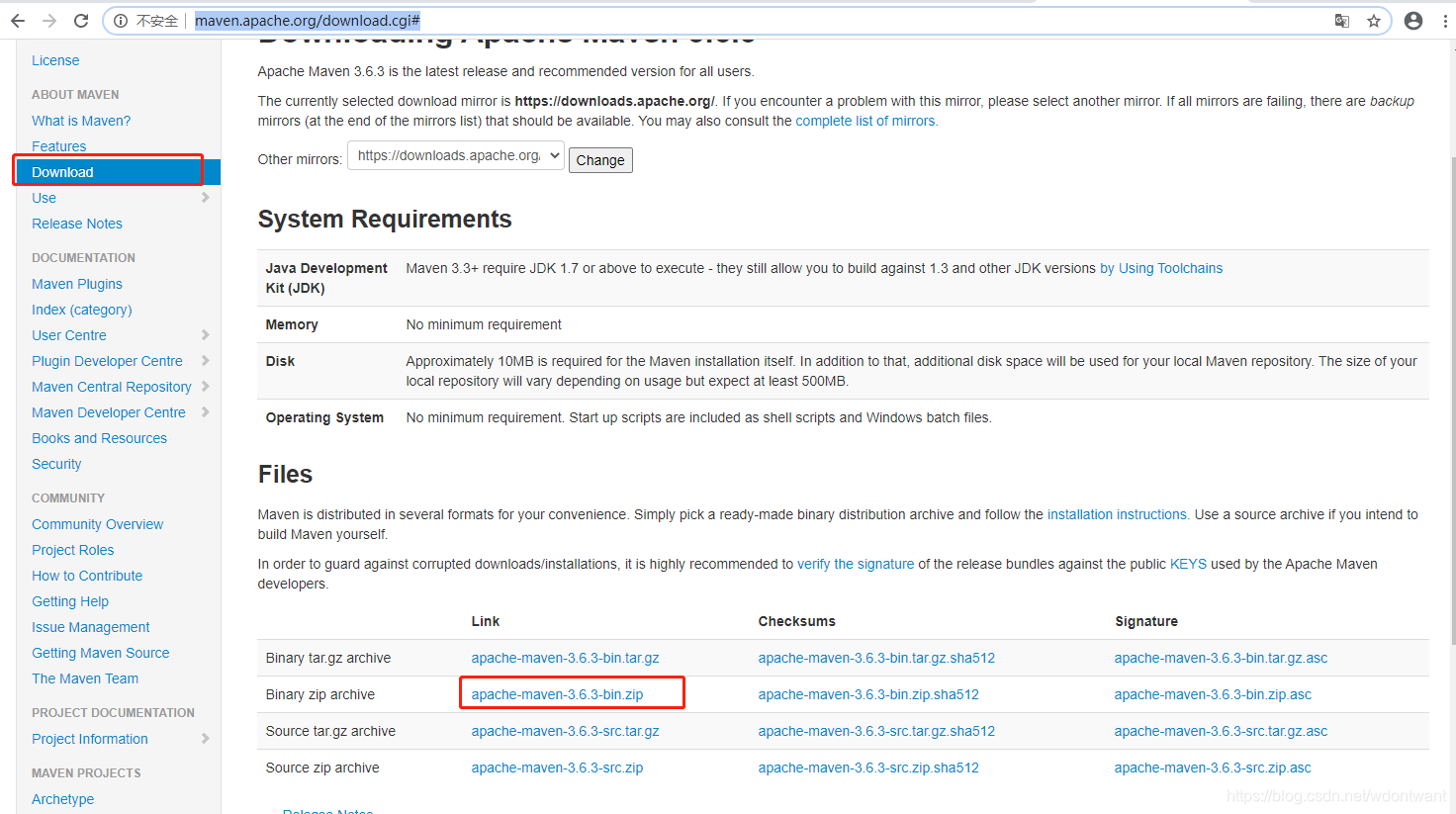The image size is (1456, 814).
Task: Open the Archetype project link
Action: [62, 799]
